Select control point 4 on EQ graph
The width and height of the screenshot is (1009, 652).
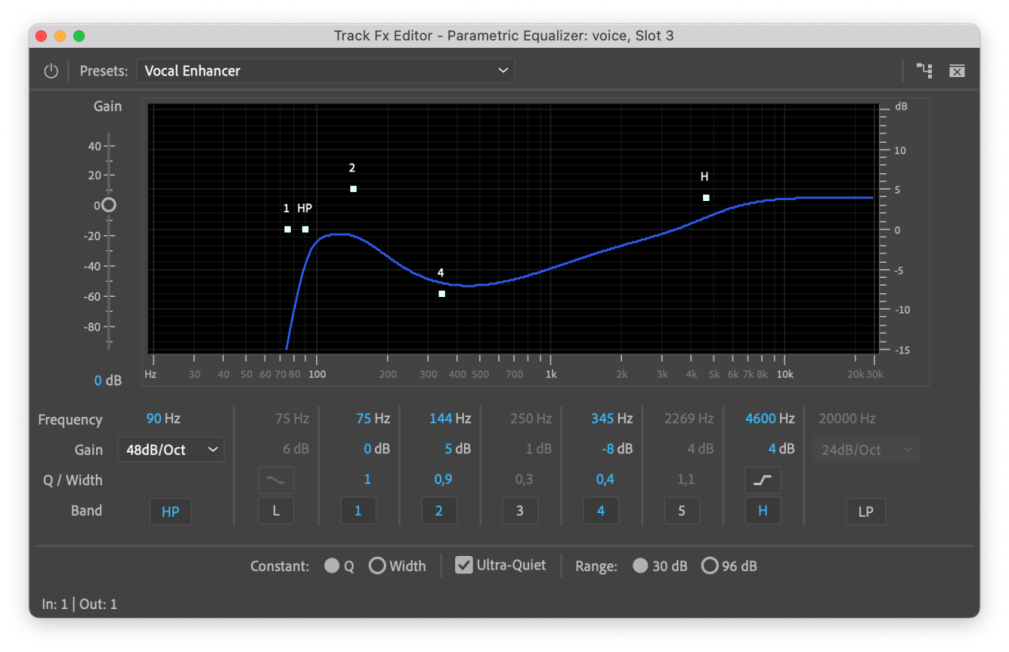click(442, 293)
